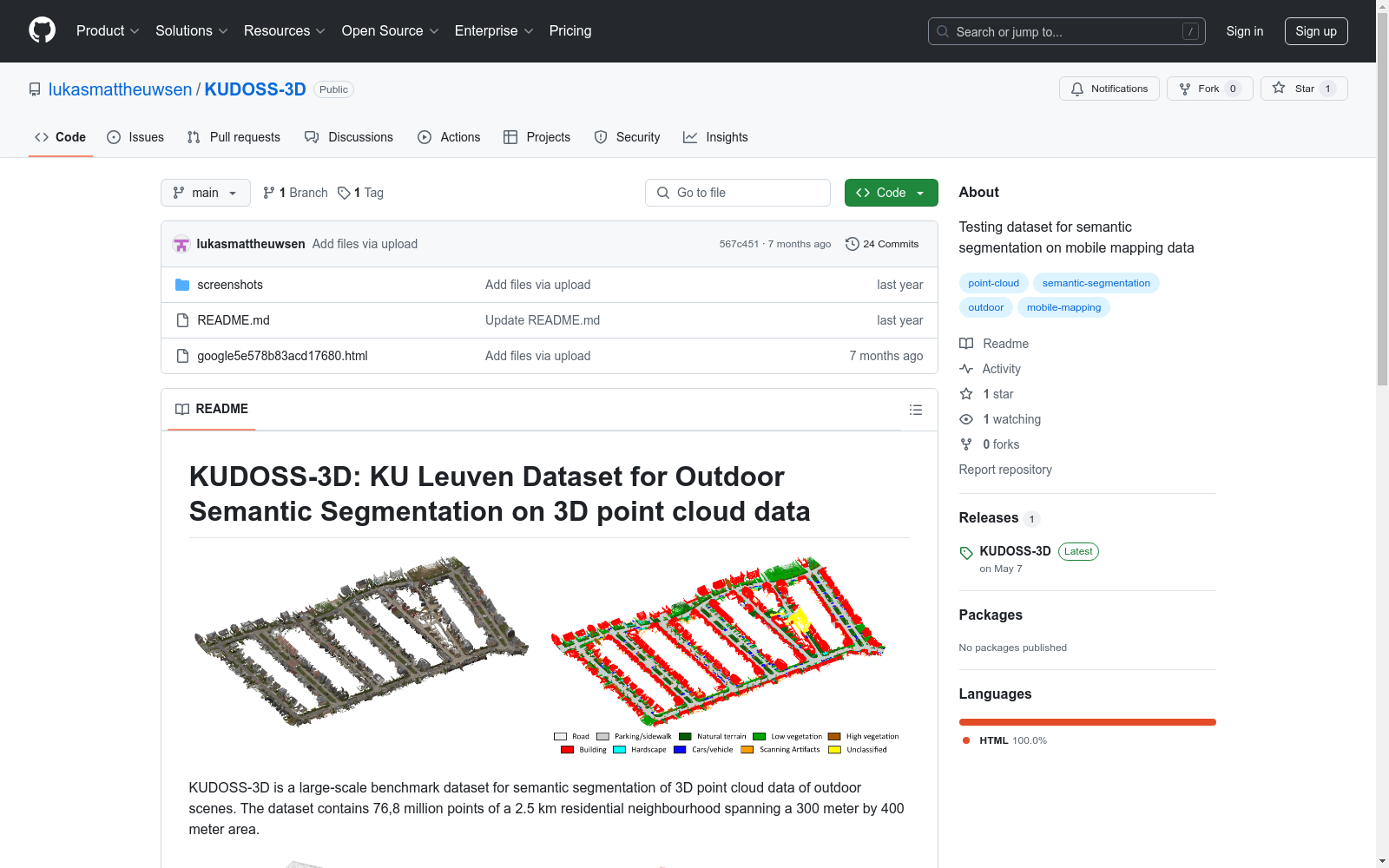Click Report repository link

(1005, 470)
